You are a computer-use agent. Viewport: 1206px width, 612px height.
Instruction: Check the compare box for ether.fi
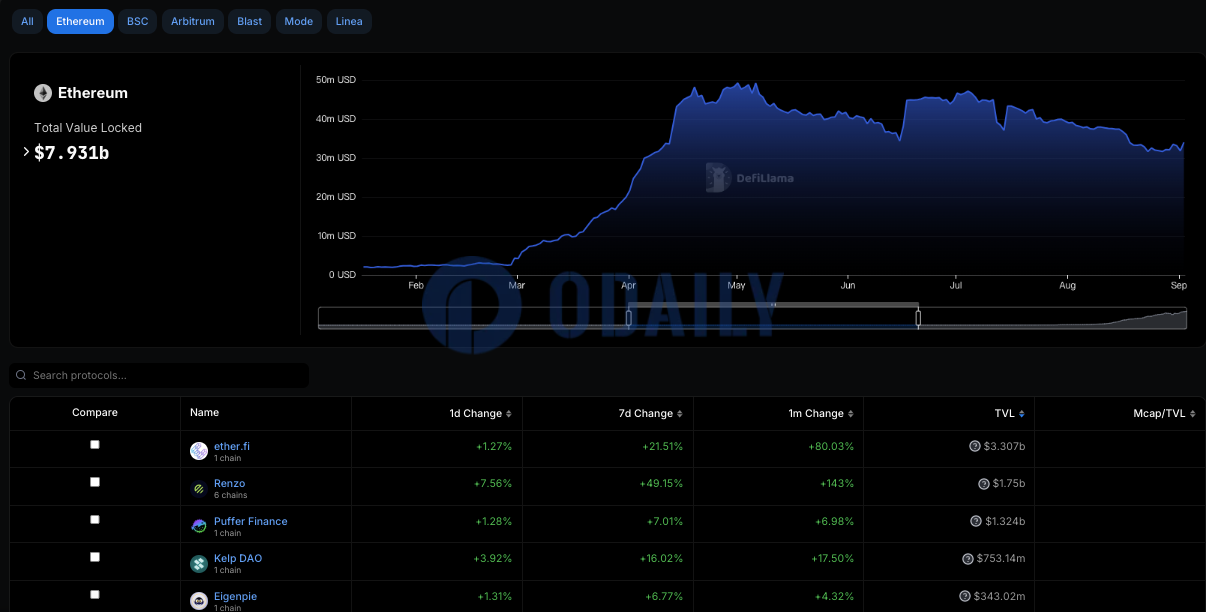pyautogui.click(x=95, y=444)
